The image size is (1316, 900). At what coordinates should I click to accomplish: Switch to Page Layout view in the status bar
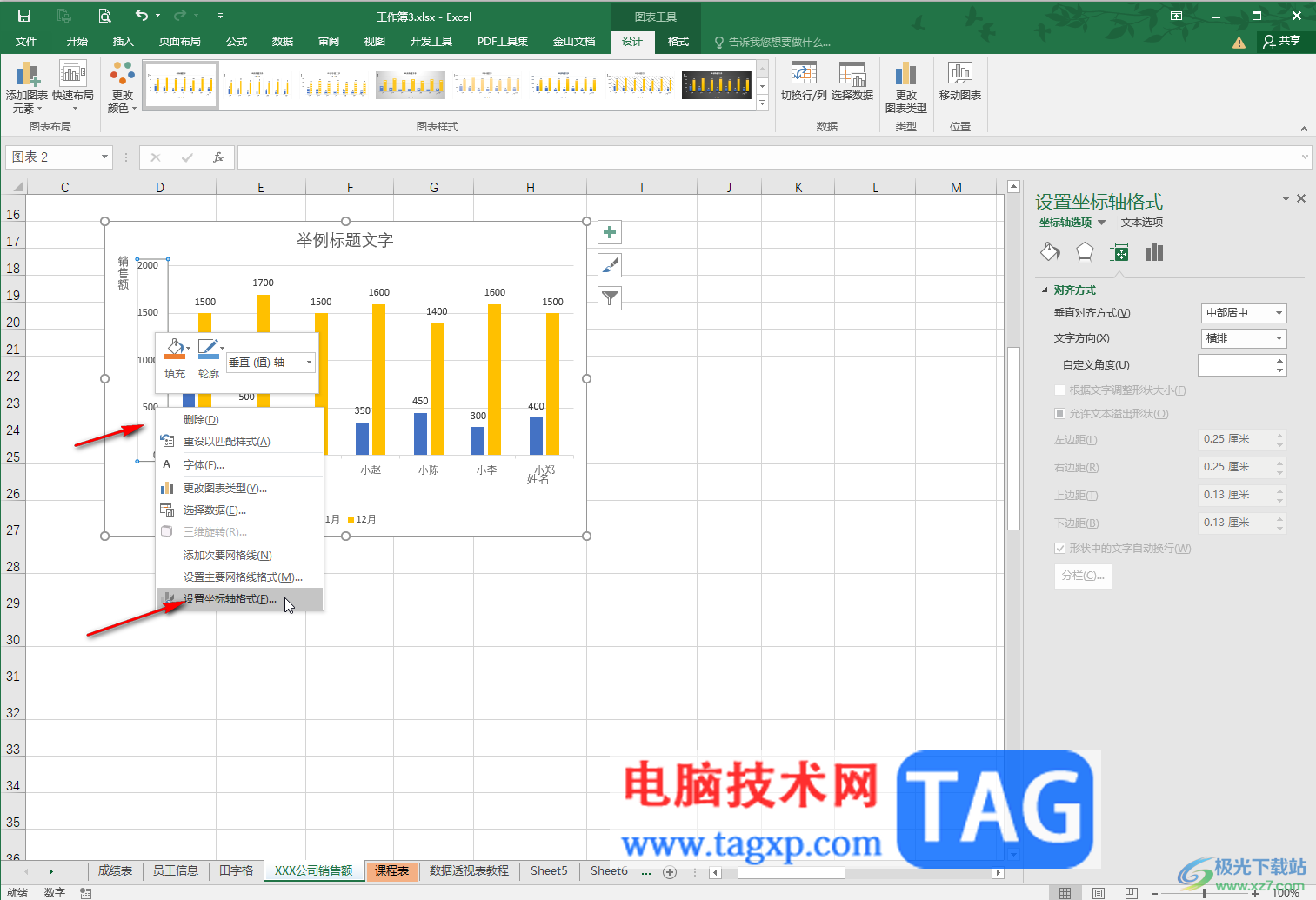pyautogui.click(x=1099, y=893)
